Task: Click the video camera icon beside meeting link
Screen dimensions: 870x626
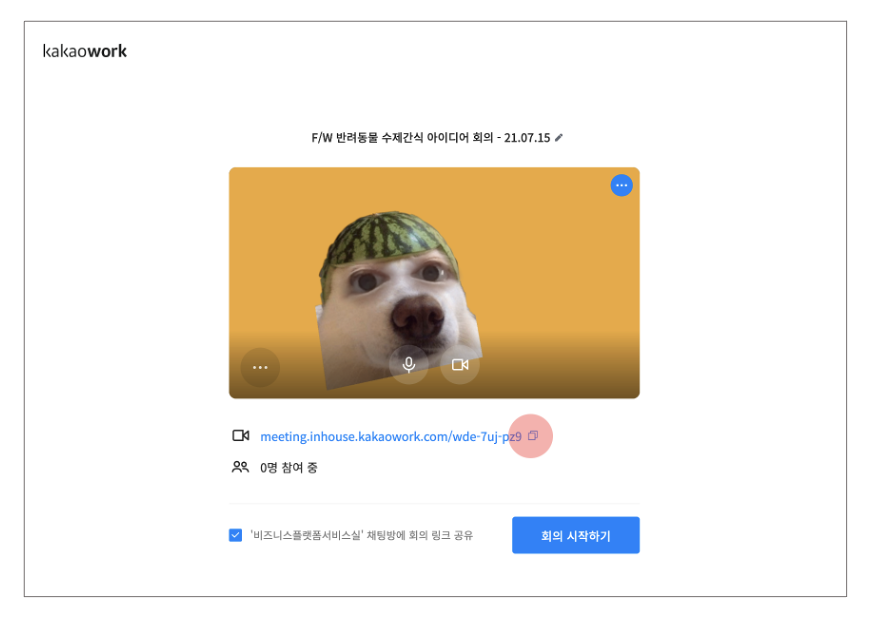Action: pos(241,436)
